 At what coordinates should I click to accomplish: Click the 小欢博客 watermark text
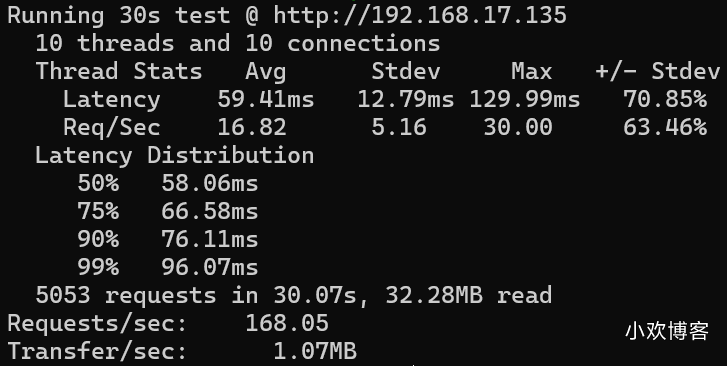pyautogui.click(x=667, y=331)
